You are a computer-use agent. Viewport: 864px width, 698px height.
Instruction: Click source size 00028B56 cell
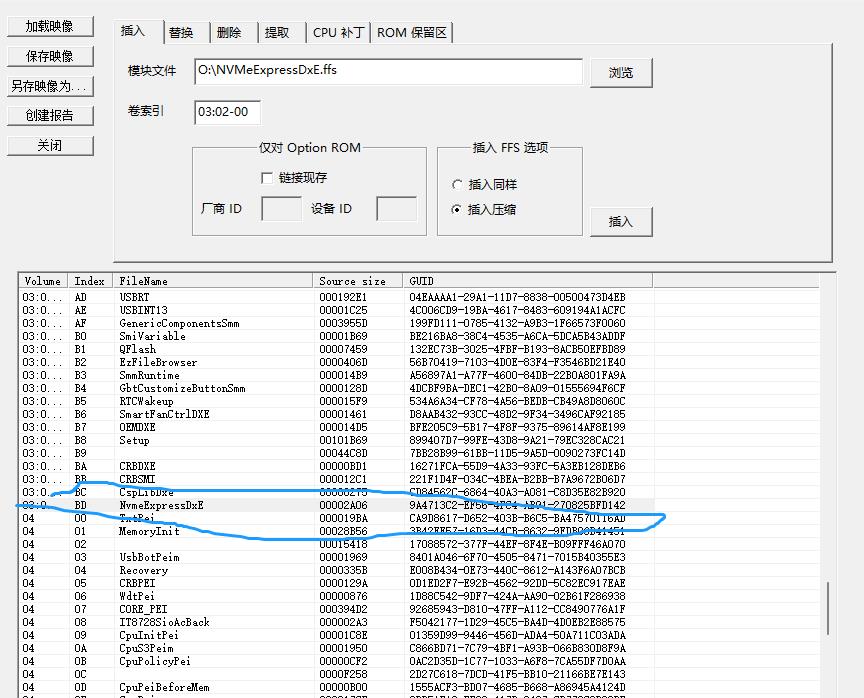[x=343, y=532]
